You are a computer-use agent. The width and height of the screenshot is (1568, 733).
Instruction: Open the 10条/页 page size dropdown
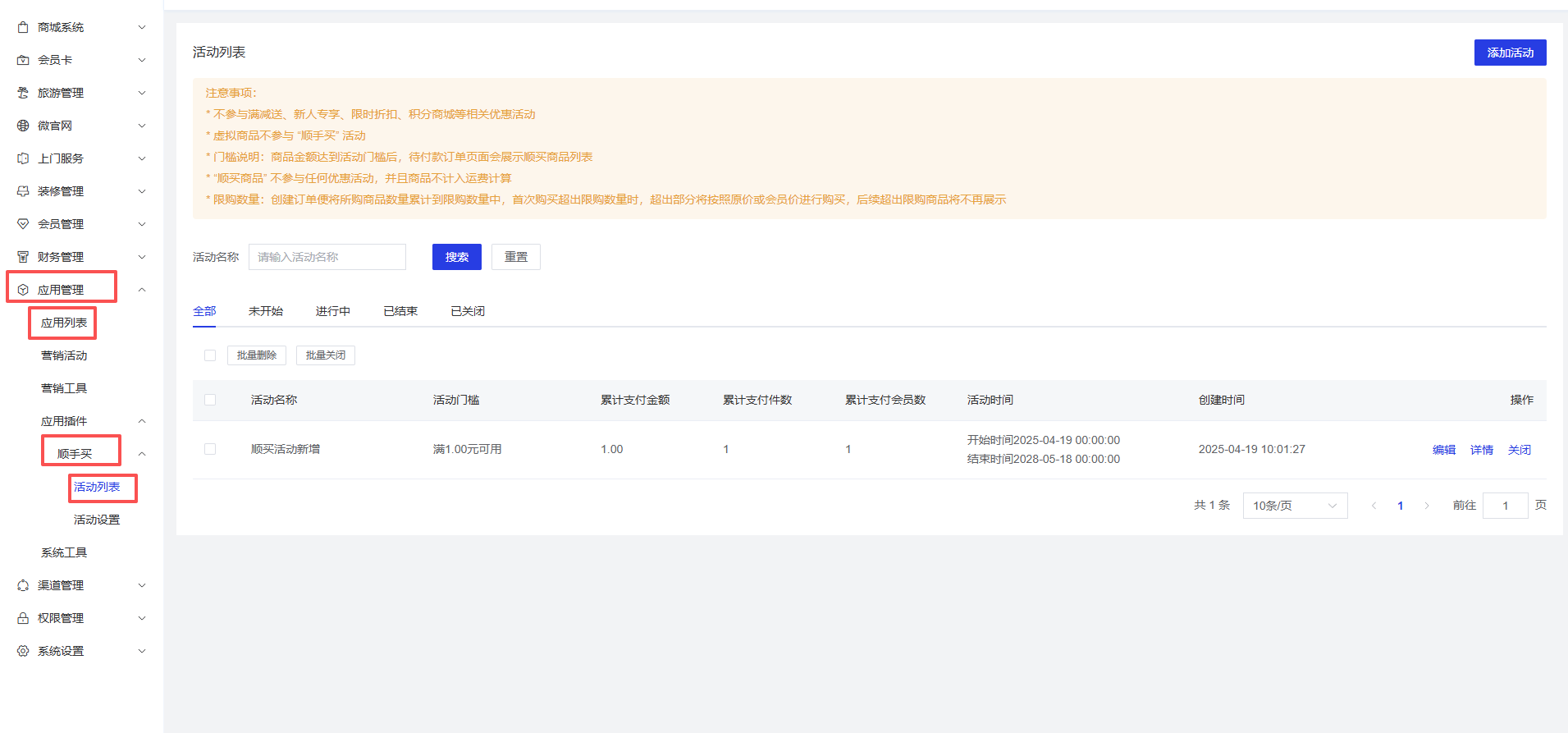[x=1294, y=506]
